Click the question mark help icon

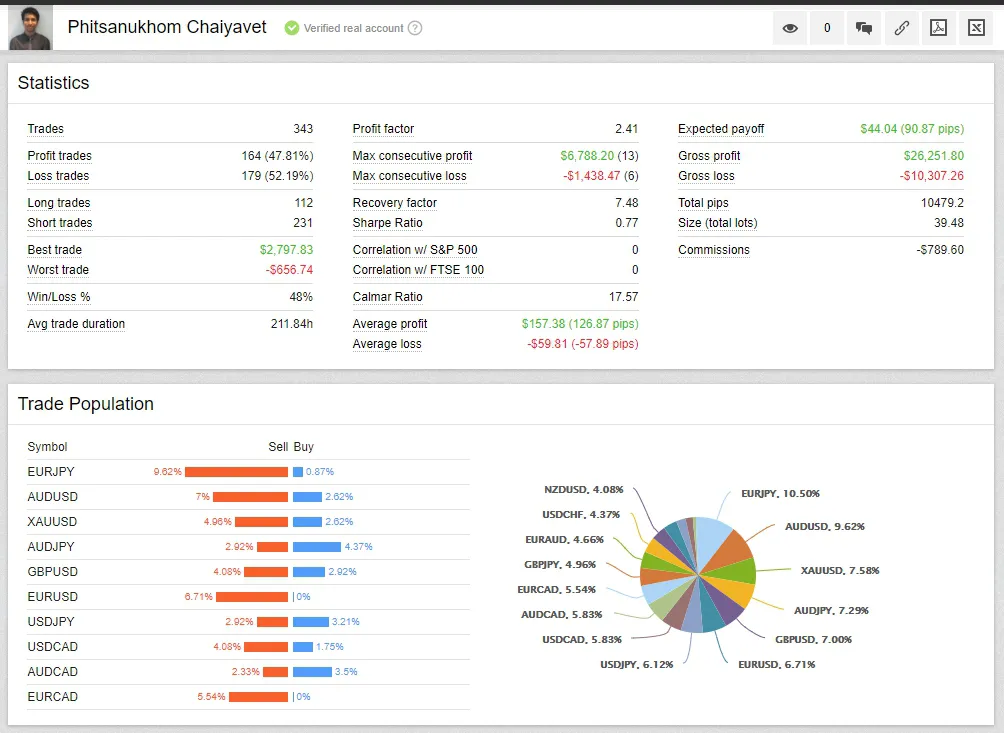pyautogui.click(x=415, y=28)
